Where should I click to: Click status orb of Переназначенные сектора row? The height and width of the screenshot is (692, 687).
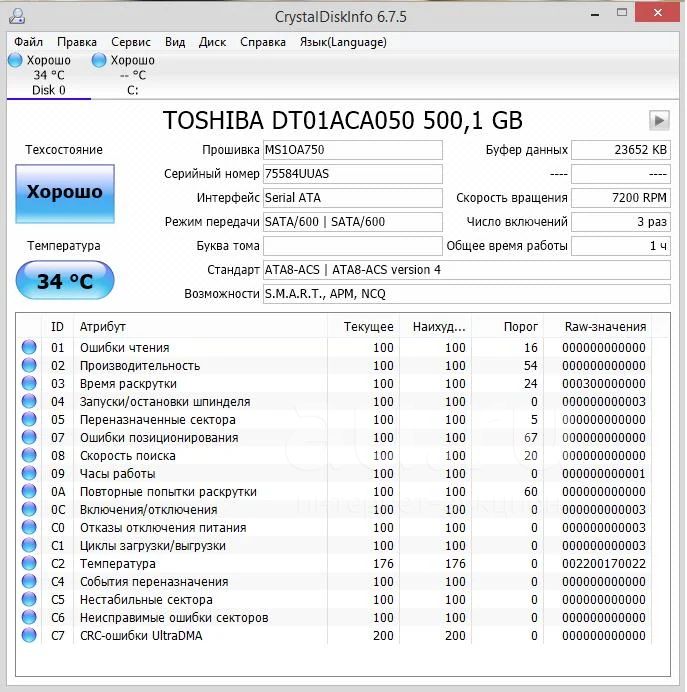(x=29, y=419)
